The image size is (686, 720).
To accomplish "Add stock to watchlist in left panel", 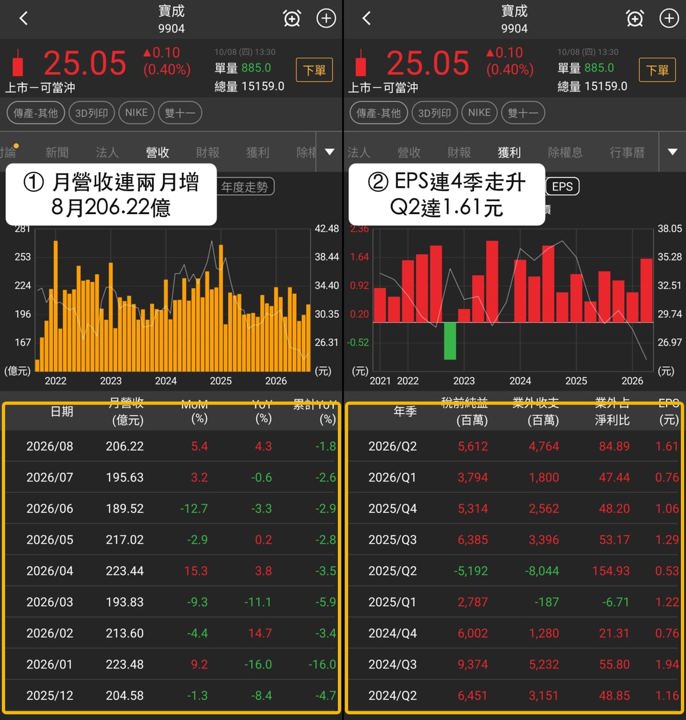I will [x=326, y=18].
